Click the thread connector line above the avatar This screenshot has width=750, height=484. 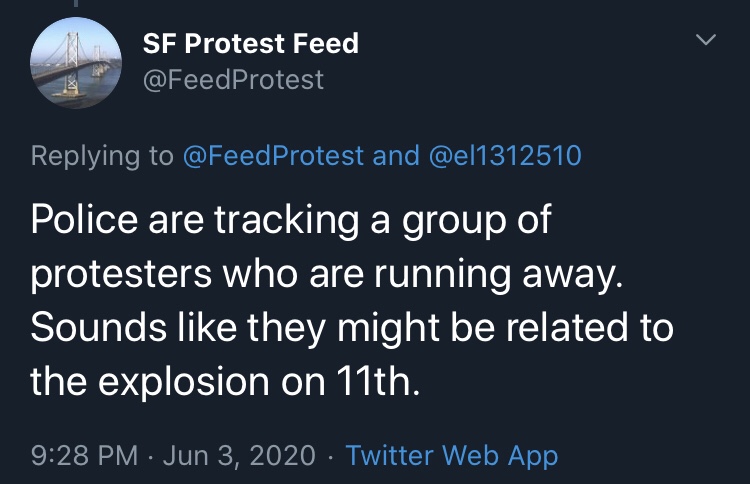click(x=77, y=6)
